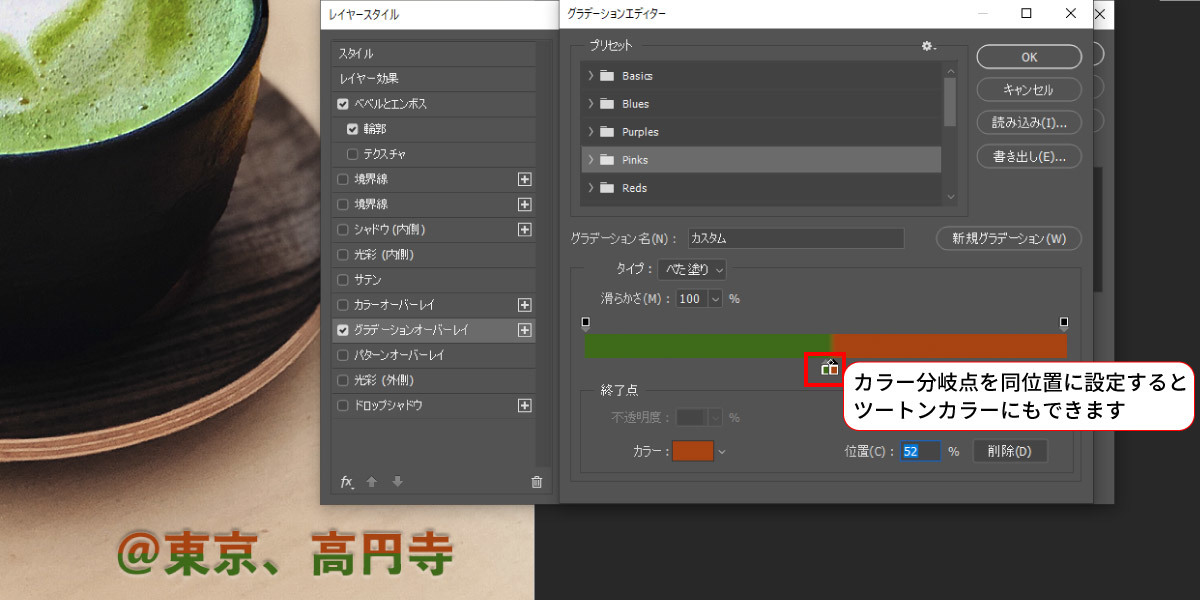Image resolution: width=1200 pixels, height=600 pixels.
Task: Click the Purples preset label
Action: pyautogui.click(x=640, y=132)
